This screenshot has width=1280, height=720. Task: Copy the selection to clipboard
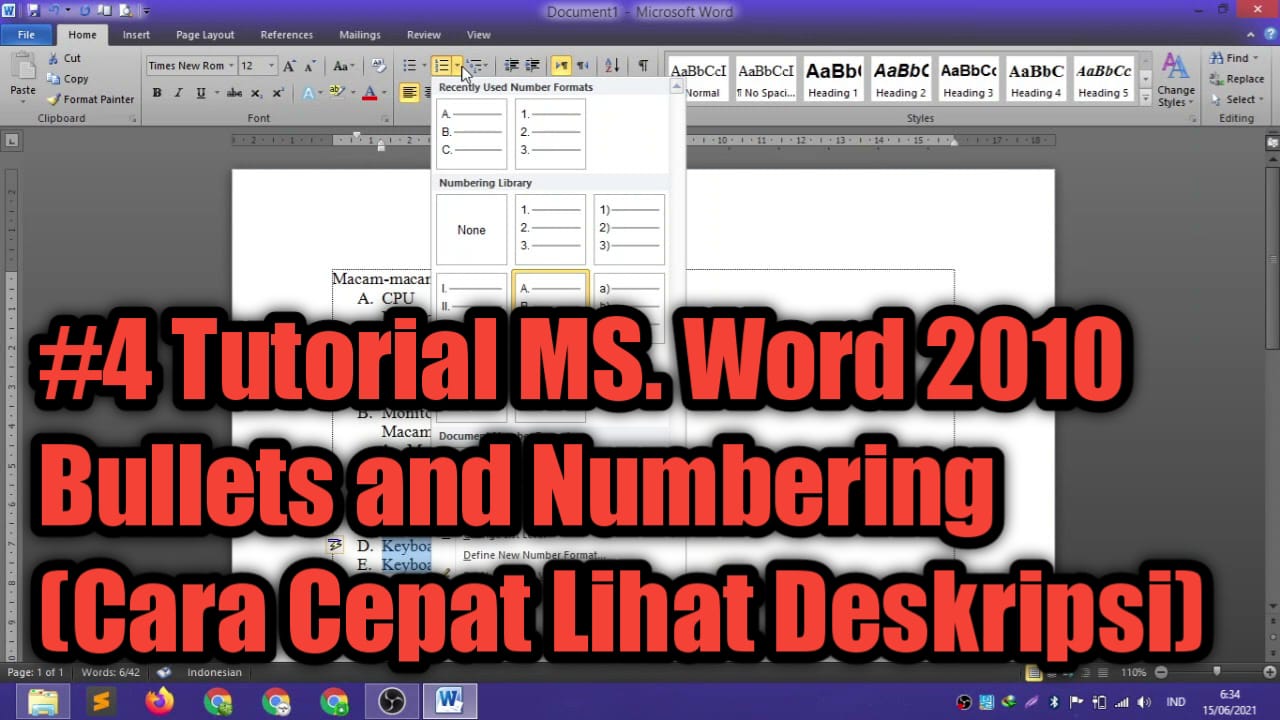tap(67, 79)
